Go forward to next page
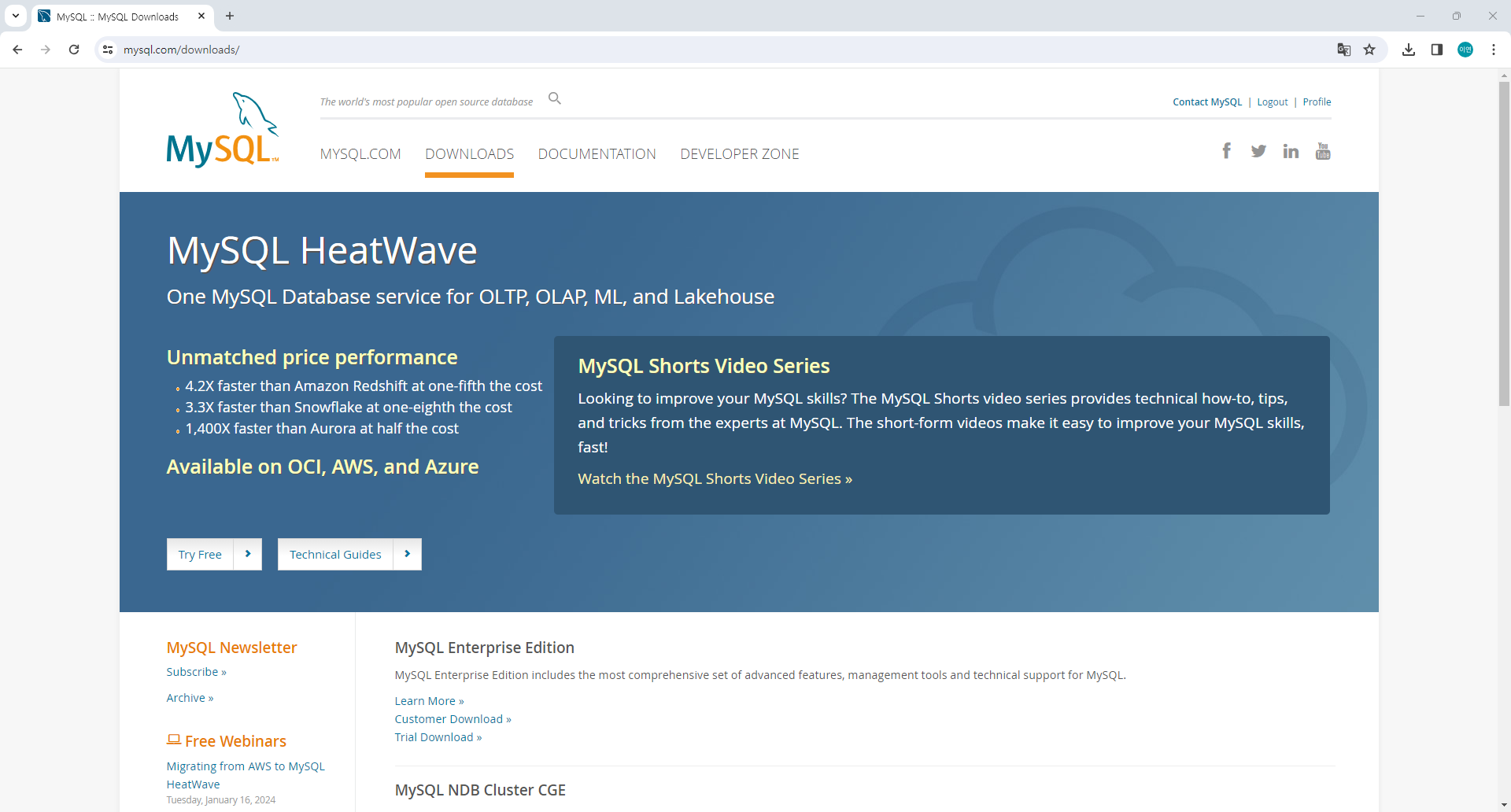 tap(46, 50)
